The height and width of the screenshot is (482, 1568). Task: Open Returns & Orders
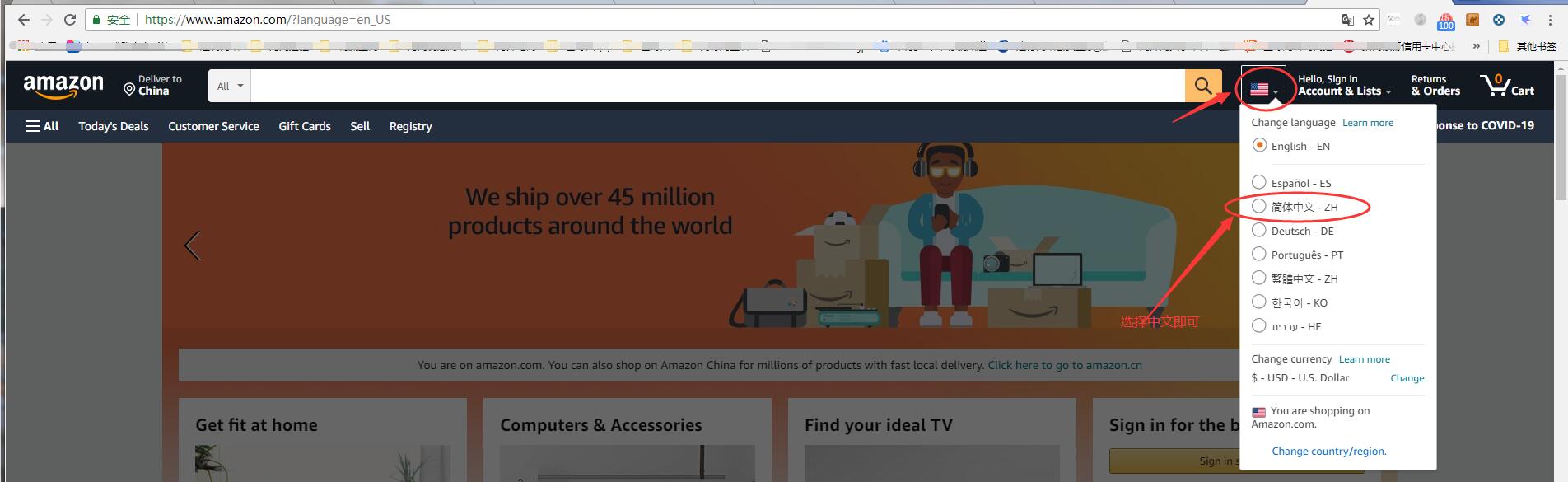(x=1435, y=86)
